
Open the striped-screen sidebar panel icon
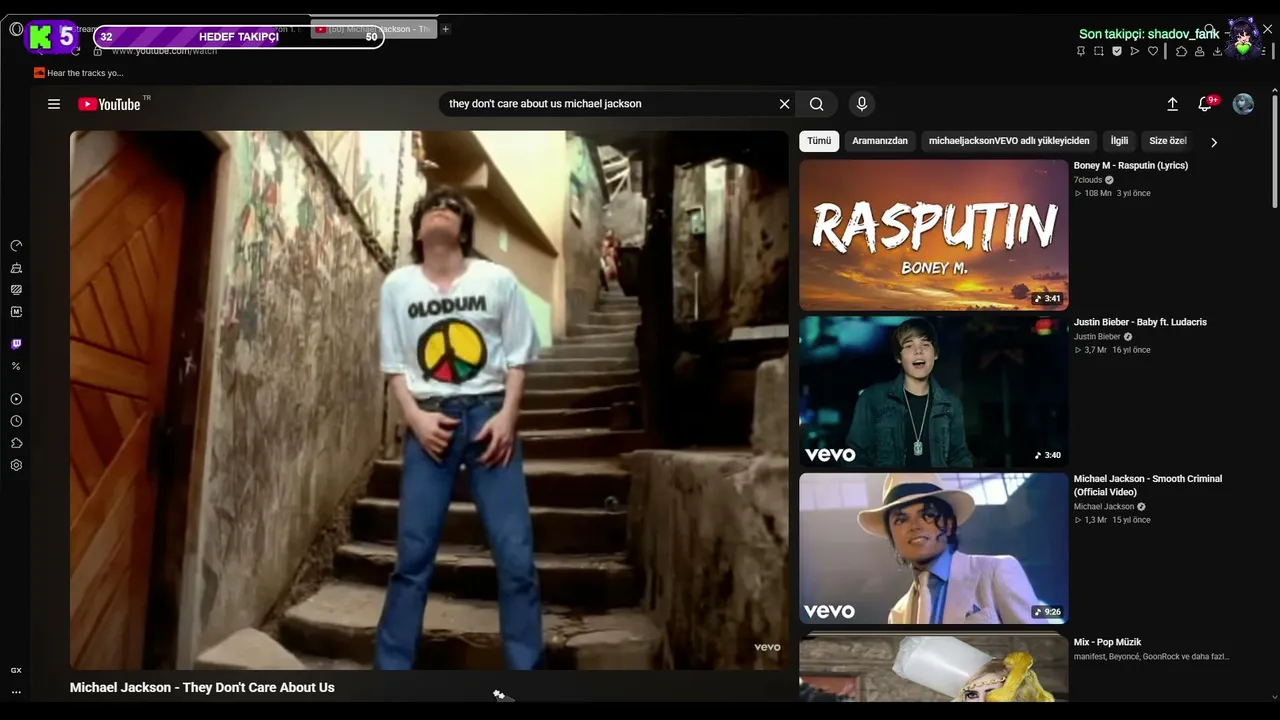click(16, 290)
